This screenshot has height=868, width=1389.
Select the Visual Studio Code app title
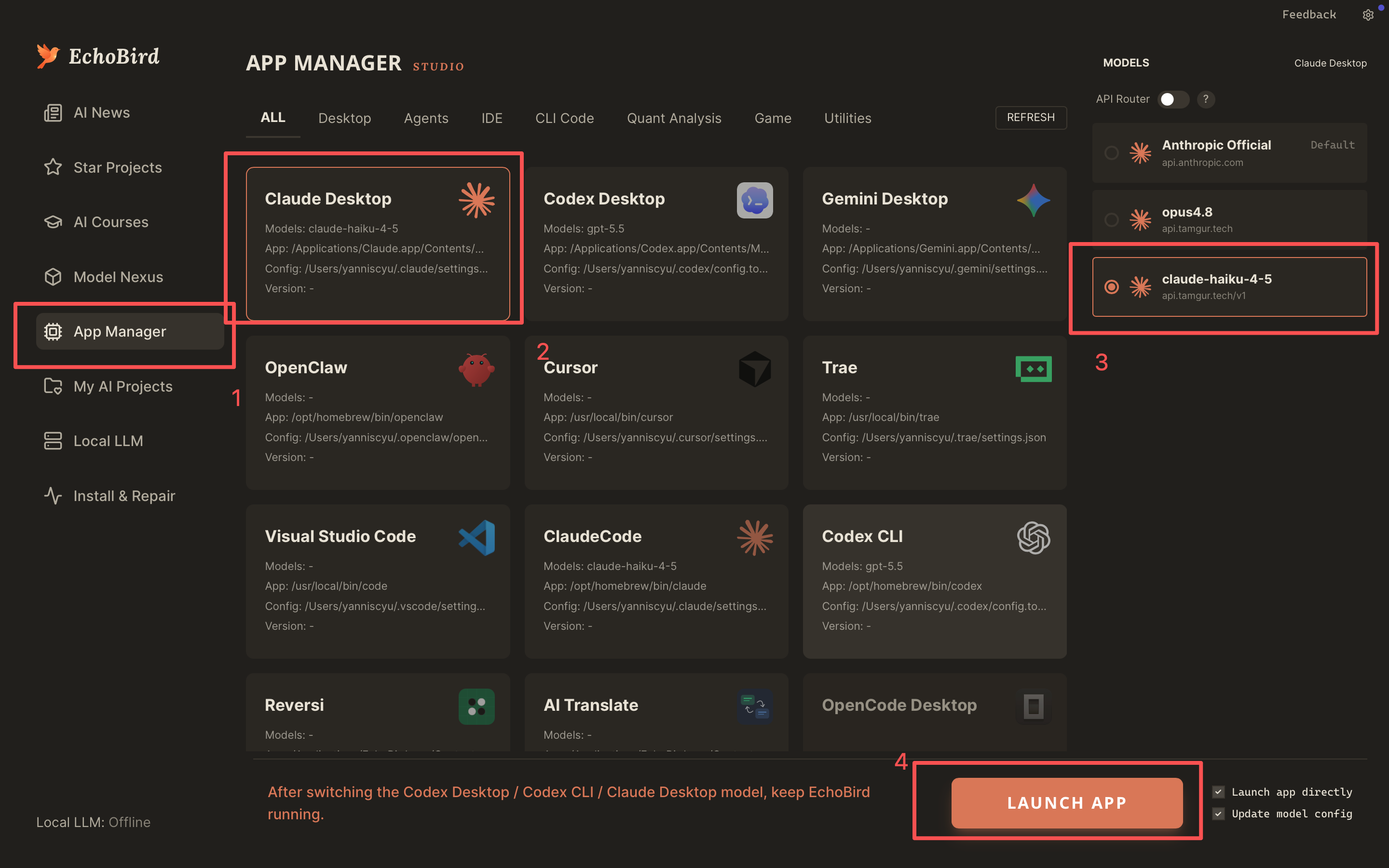[x=340, y=536]
